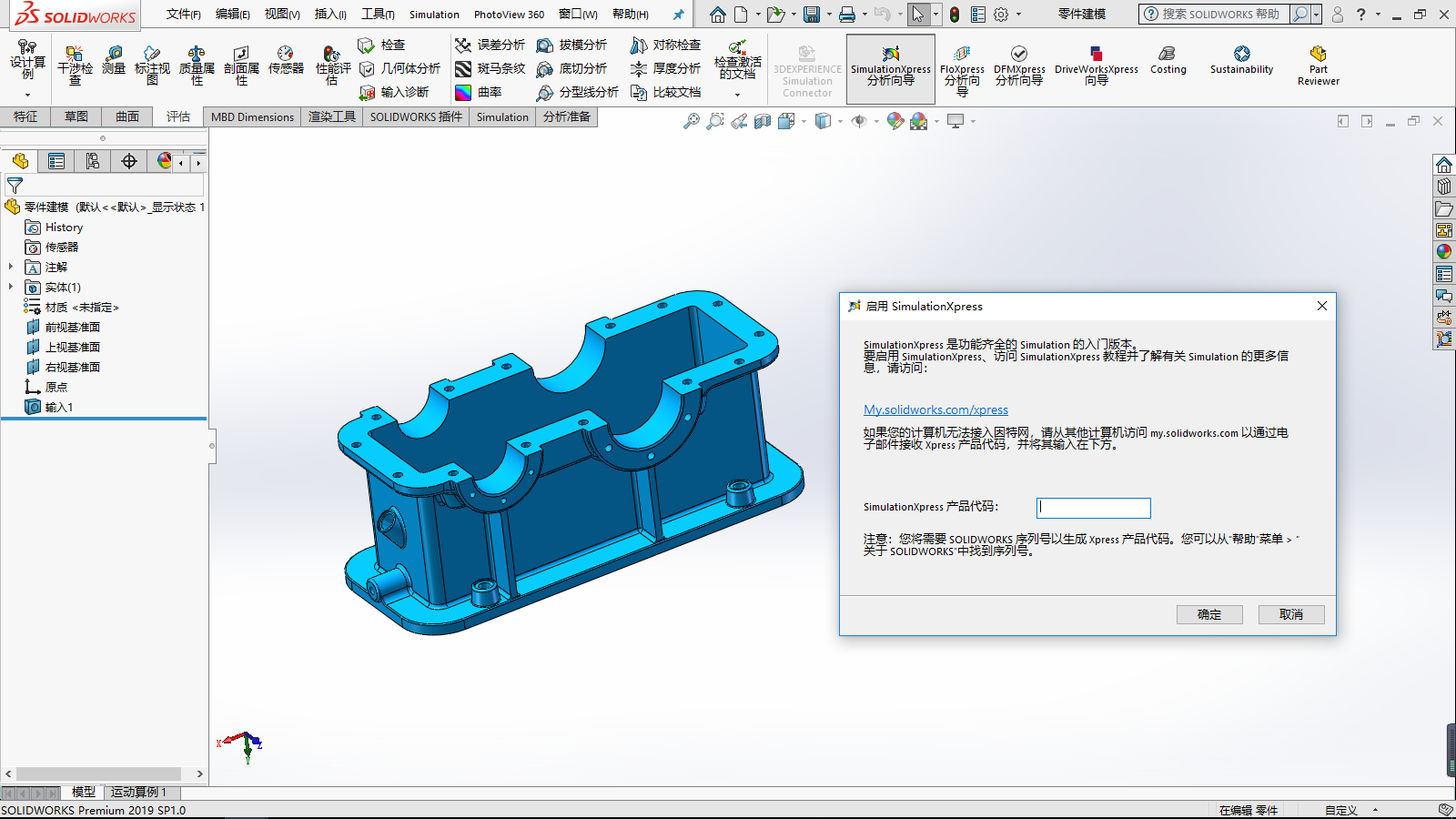
Task: Open the Costing tool
Action: pos(1168,60)
